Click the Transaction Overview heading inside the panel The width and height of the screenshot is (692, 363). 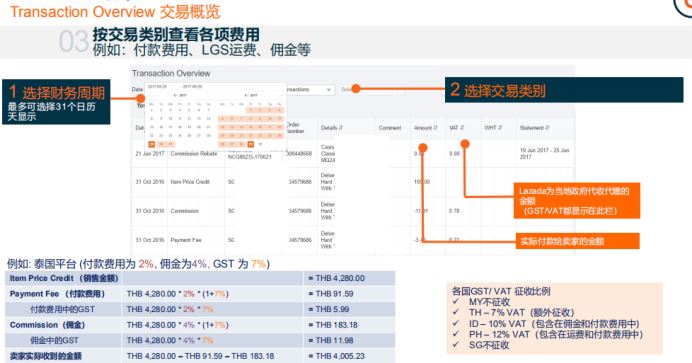[171, 73]
